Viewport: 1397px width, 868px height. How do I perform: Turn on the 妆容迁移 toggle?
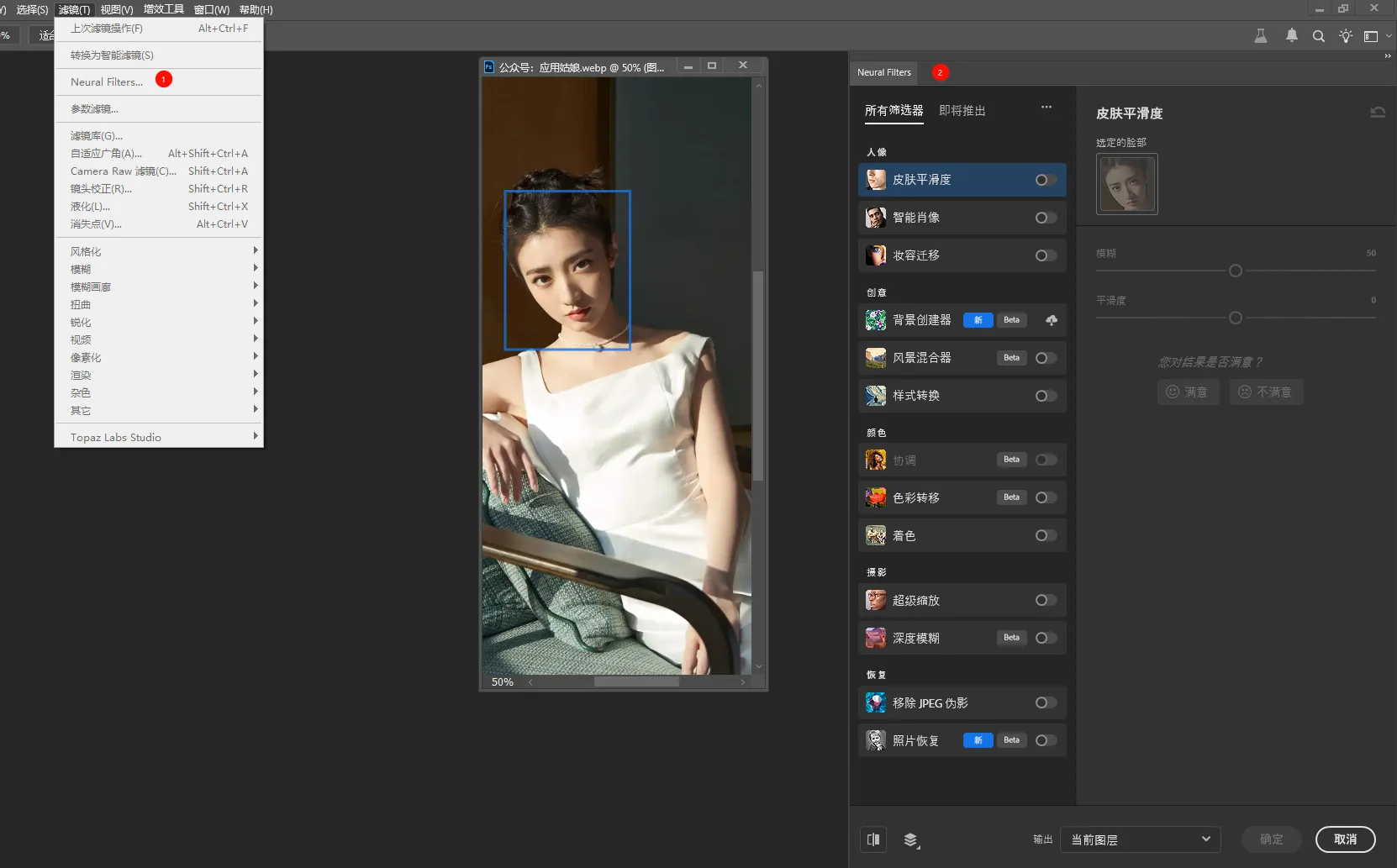(1045, 255)
